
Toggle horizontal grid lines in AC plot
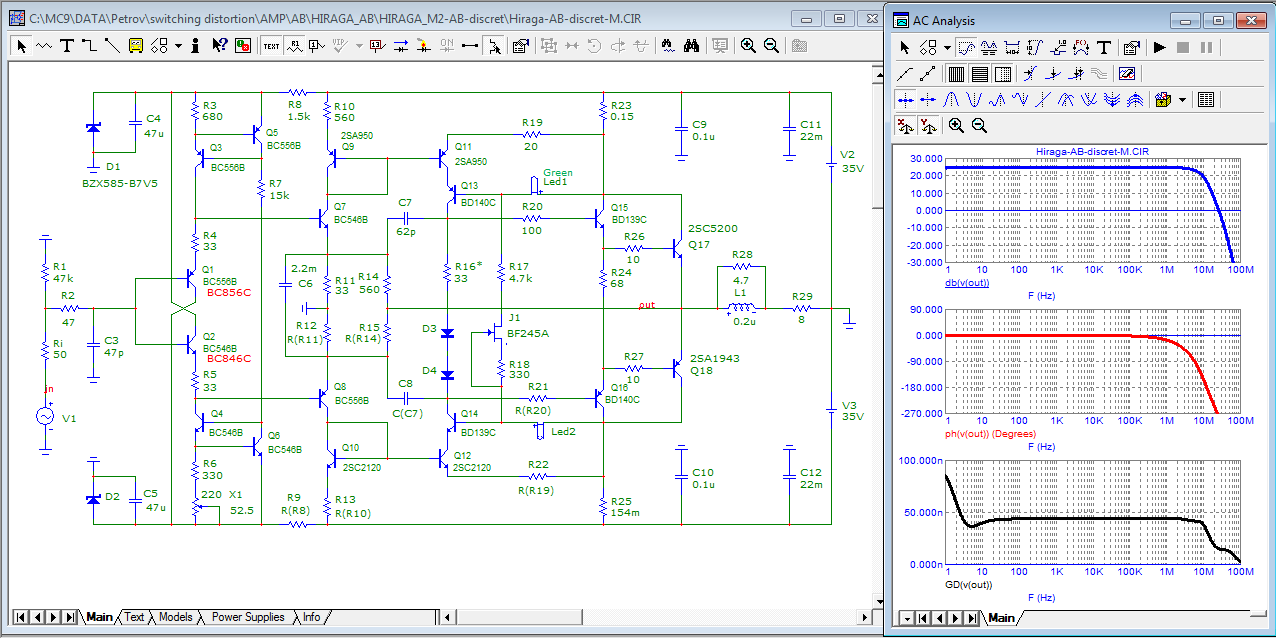point(980,73)
